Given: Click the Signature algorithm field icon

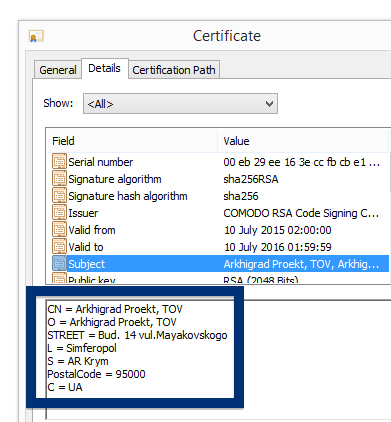Looking at the screenshot, I should pyautogui.click(x=59, y=179).
